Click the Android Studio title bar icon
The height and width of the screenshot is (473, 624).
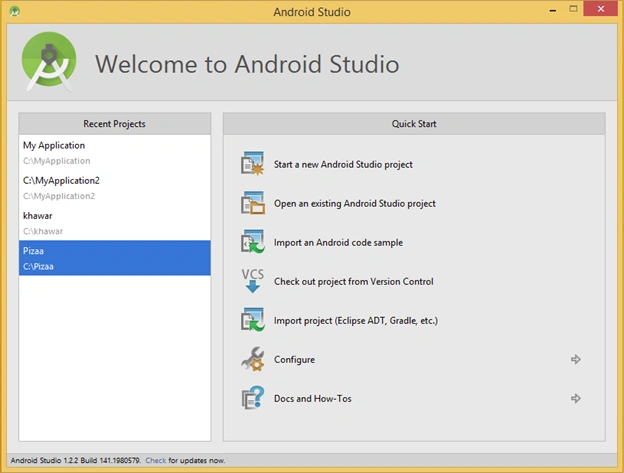pyautogui.click(x=15, y=11)
